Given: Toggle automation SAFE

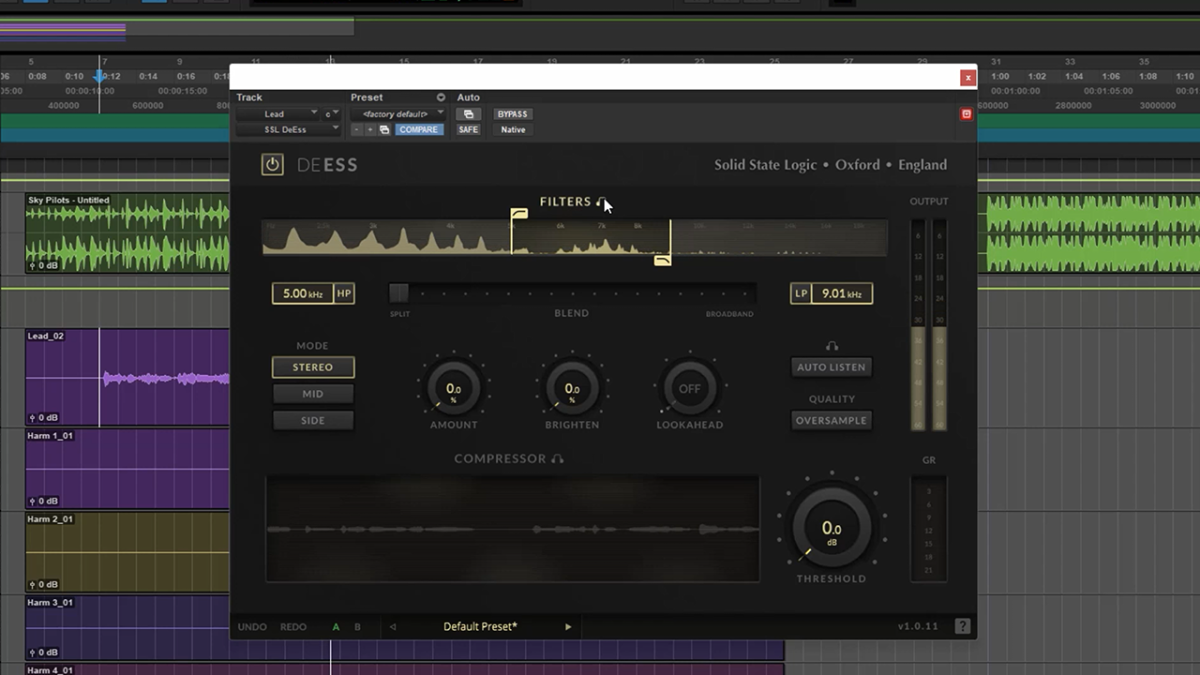Looking at the screenshot, I should point(468,130).
